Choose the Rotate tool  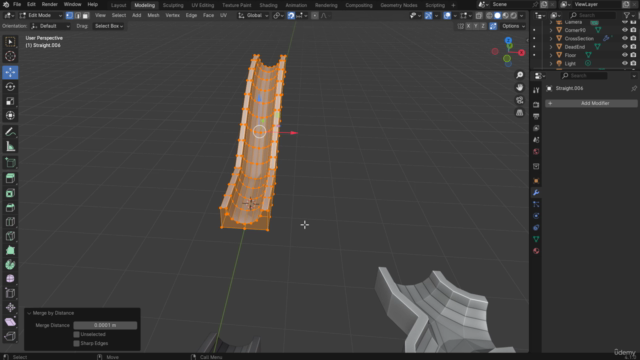[10, 87]
